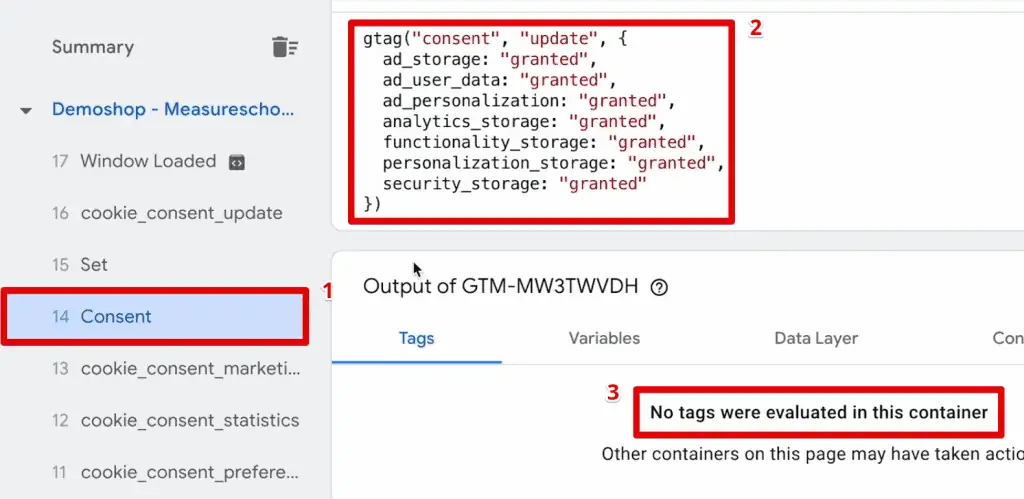Collapse the Demoshop container event list arrow
The height and width of the screenshot is (499, 1024).
tap(26, 110)
